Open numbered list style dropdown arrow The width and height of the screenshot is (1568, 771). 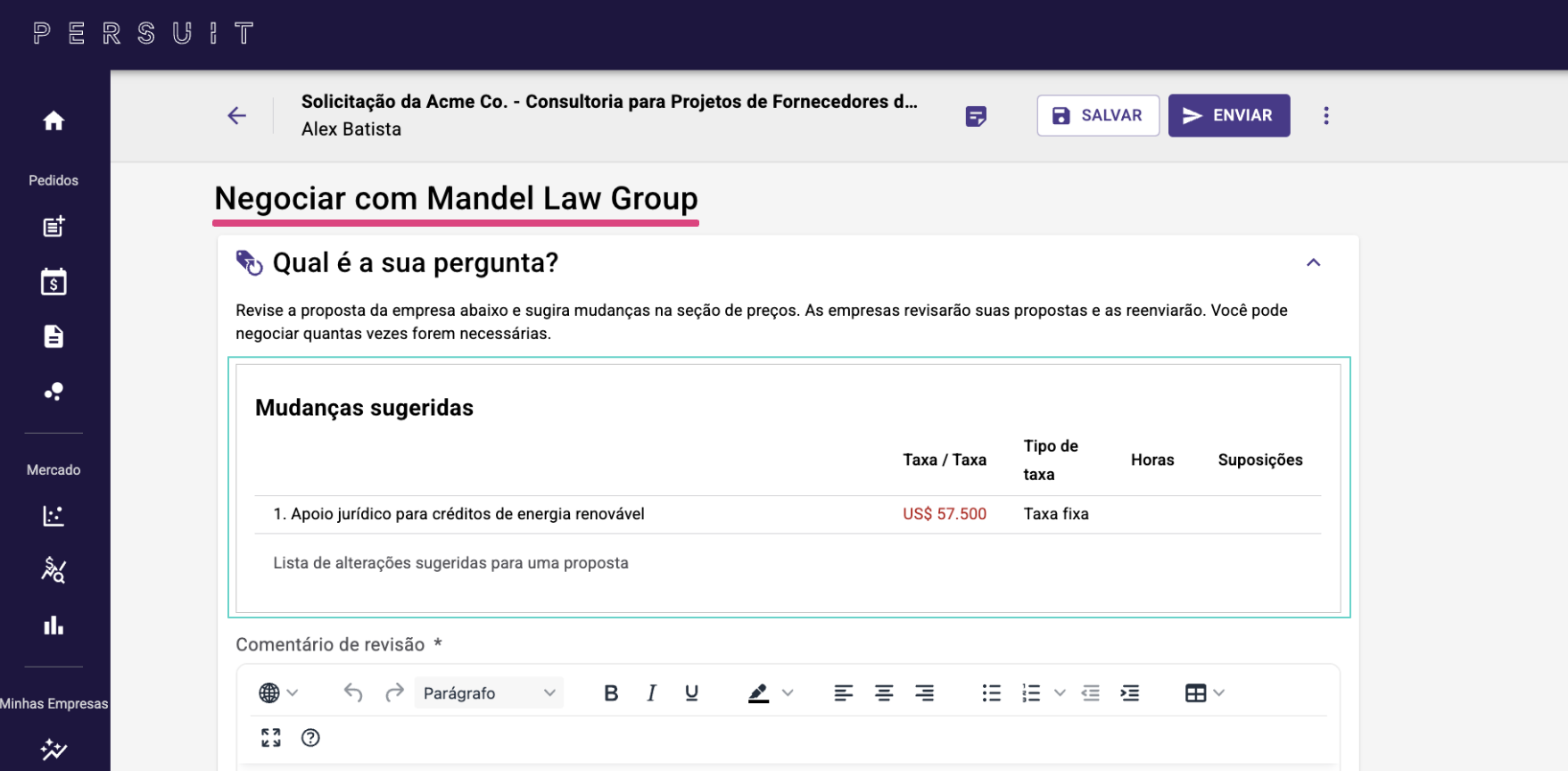click(x=1060, y=692)
